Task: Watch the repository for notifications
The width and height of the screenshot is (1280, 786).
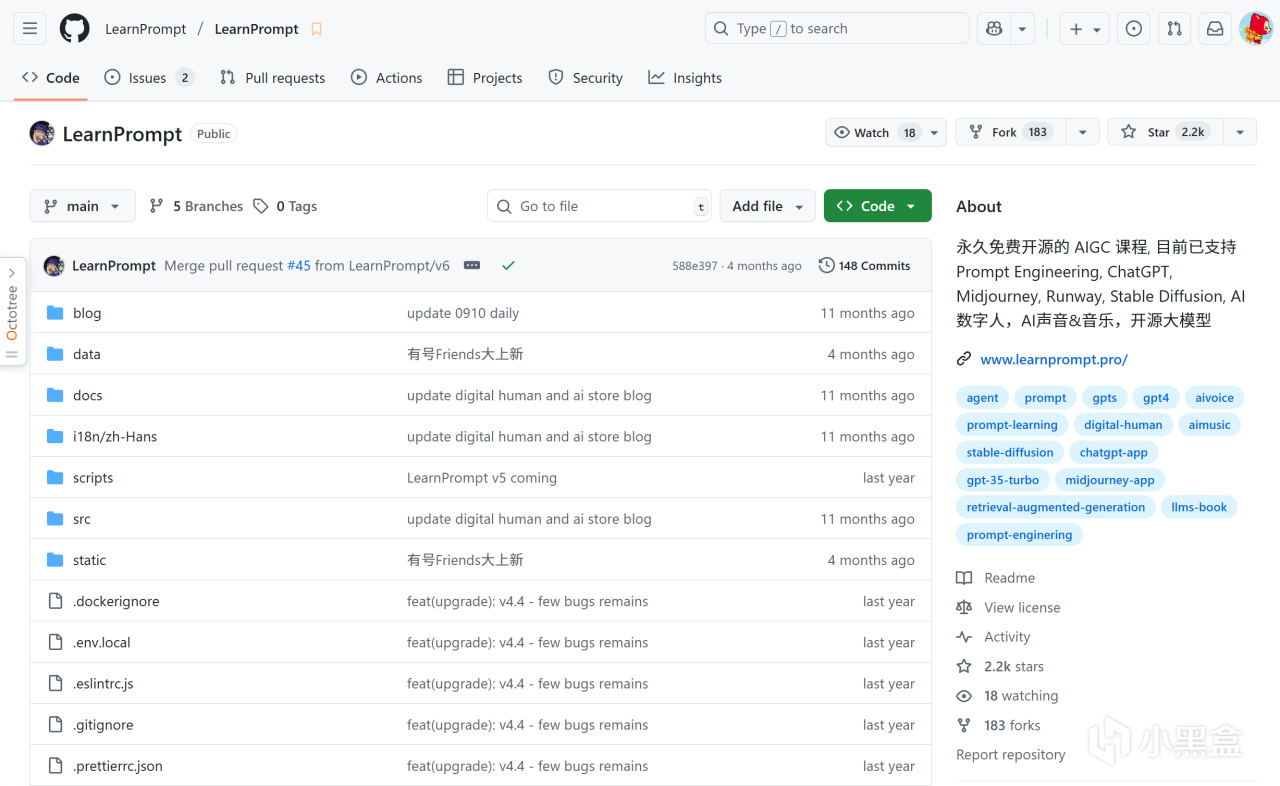Action: (x=885, y=132)
